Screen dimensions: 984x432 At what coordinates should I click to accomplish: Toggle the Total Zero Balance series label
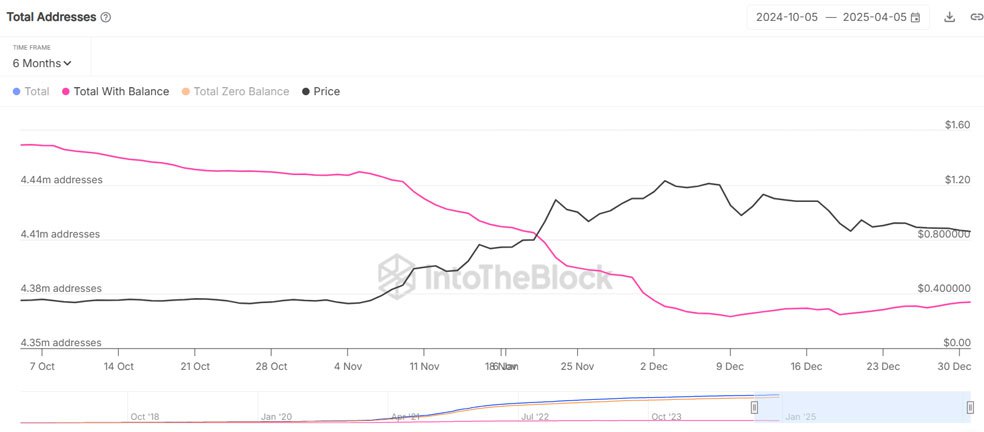241,92
